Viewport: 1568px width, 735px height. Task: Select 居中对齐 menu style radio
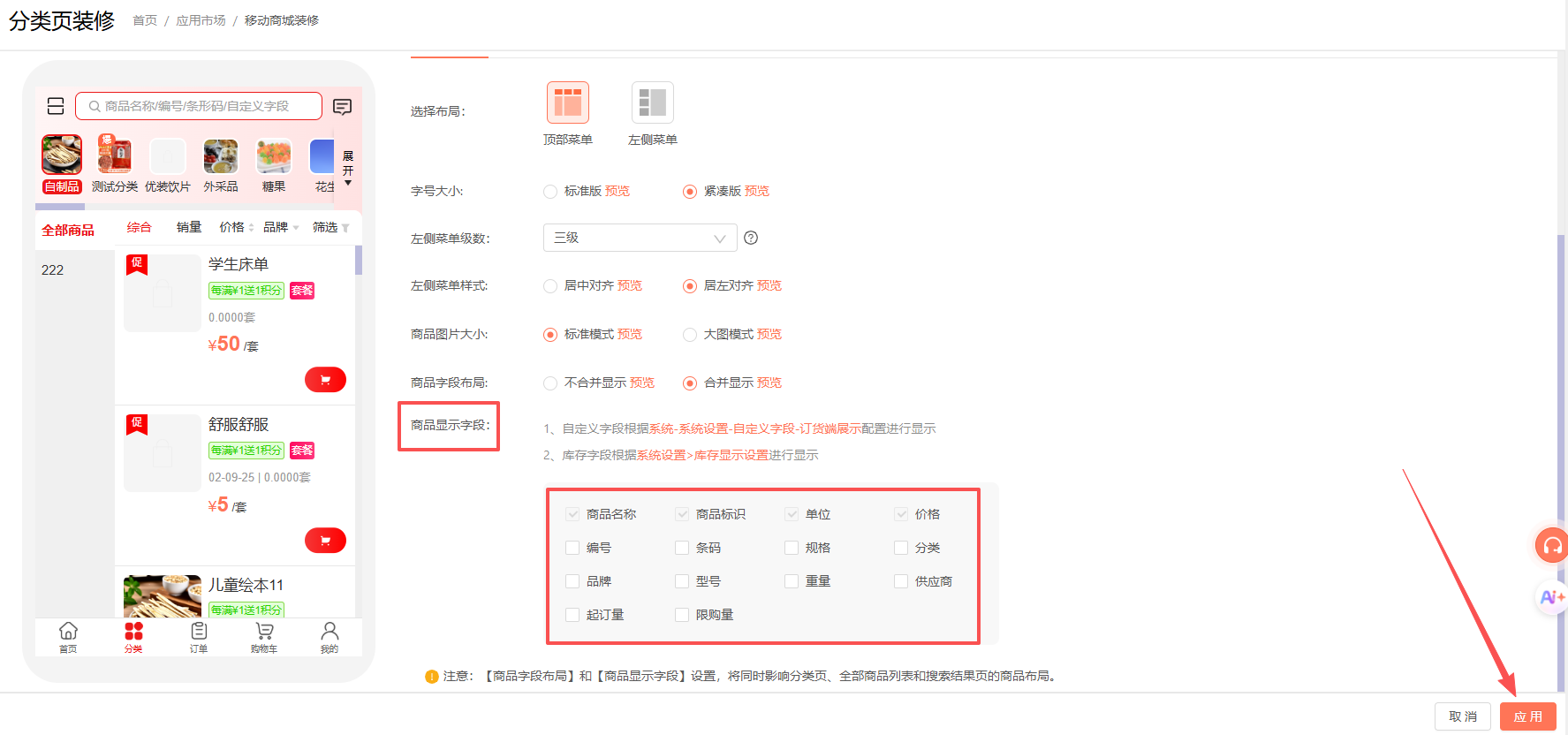click(550, 286)
